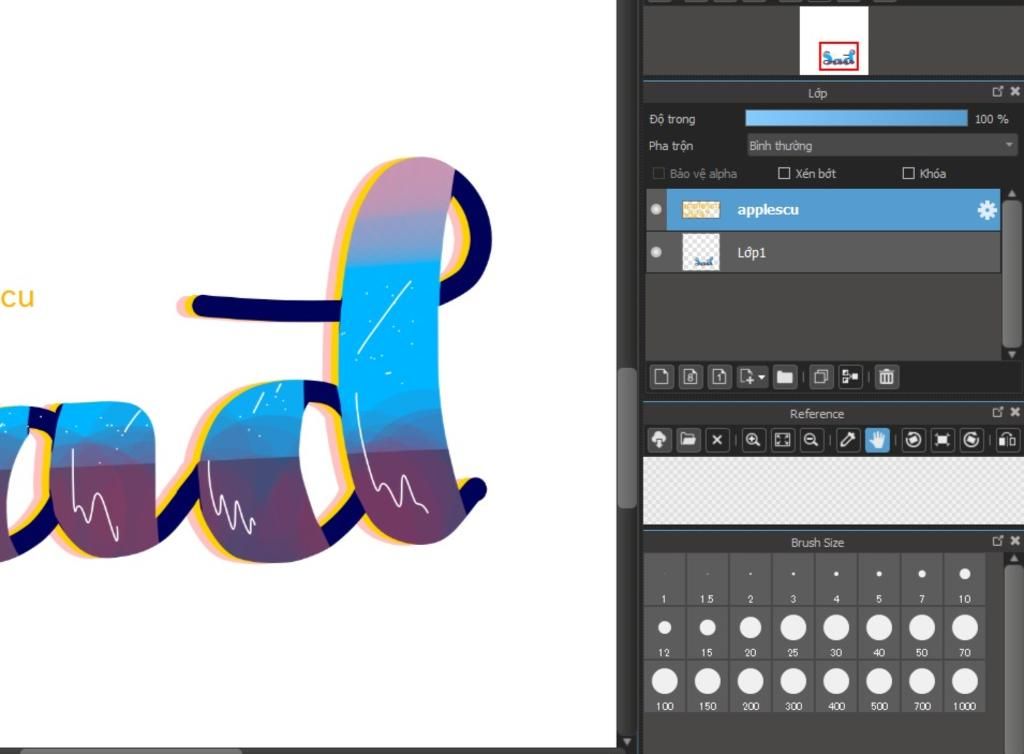
Task: Click the layer list scroll-down arrow
Action: 1012,354
